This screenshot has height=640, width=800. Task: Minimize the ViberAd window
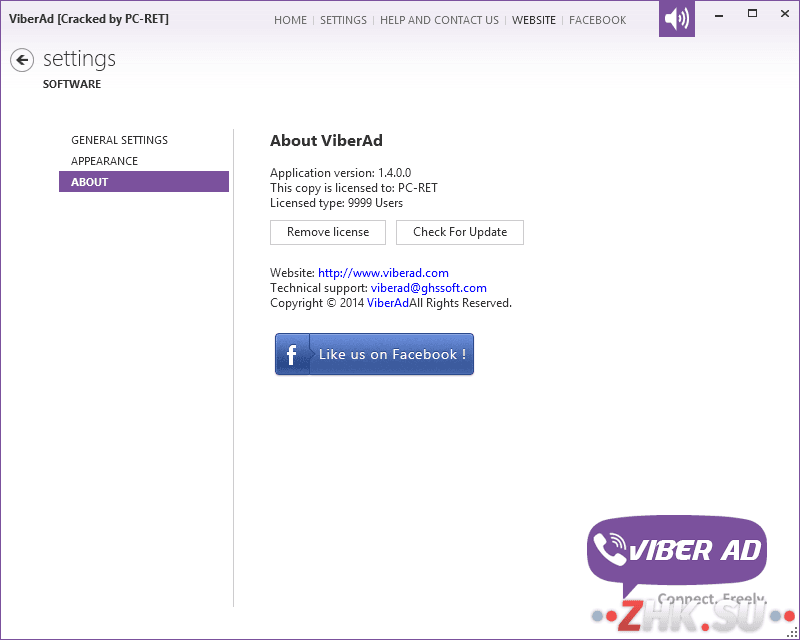(719, 15)
